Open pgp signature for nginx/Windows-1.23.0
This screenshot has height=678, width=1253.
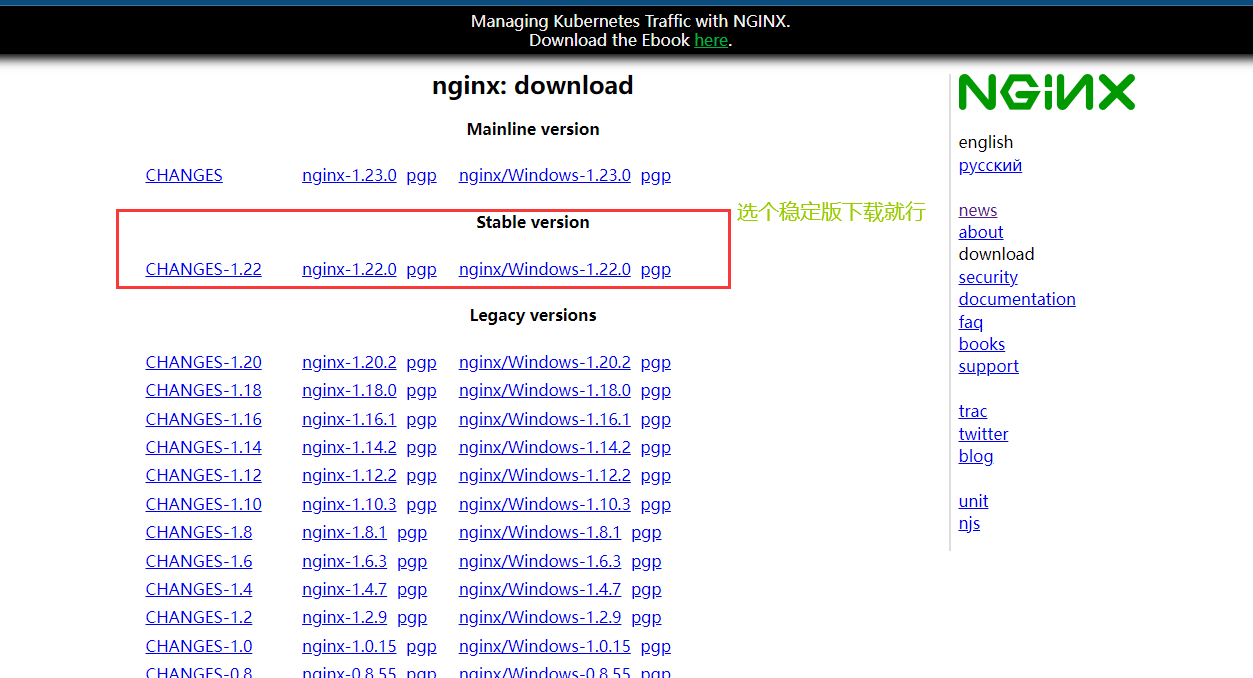[x=656, y=176]
